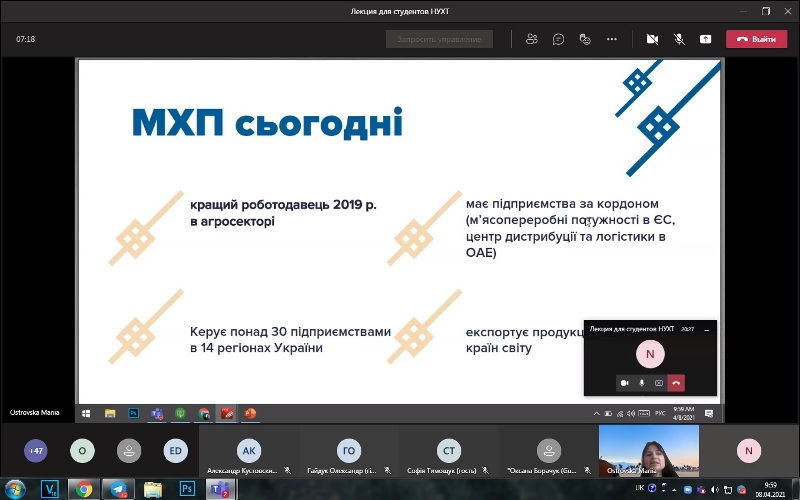
Task: Select participant avatar labeled O
Action: click(x=82, y=451)
